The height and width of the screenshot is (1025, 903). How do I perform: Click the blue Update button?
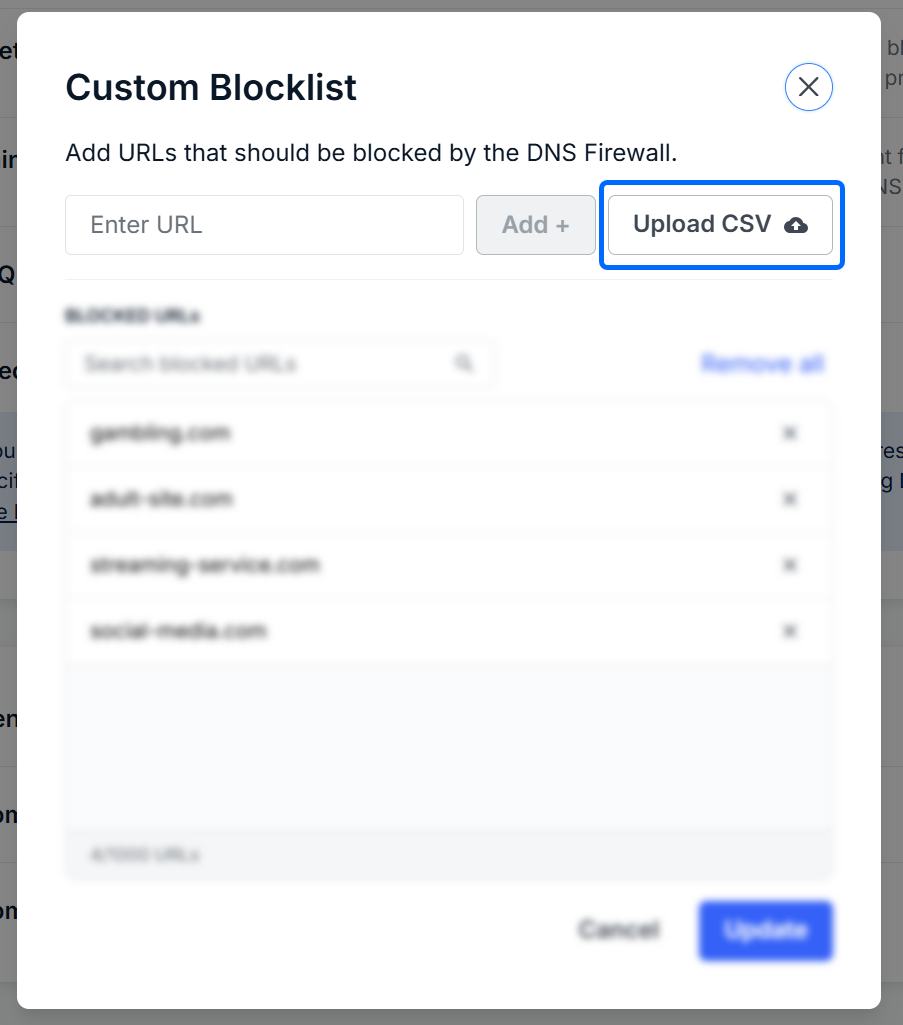click(765, 930)
